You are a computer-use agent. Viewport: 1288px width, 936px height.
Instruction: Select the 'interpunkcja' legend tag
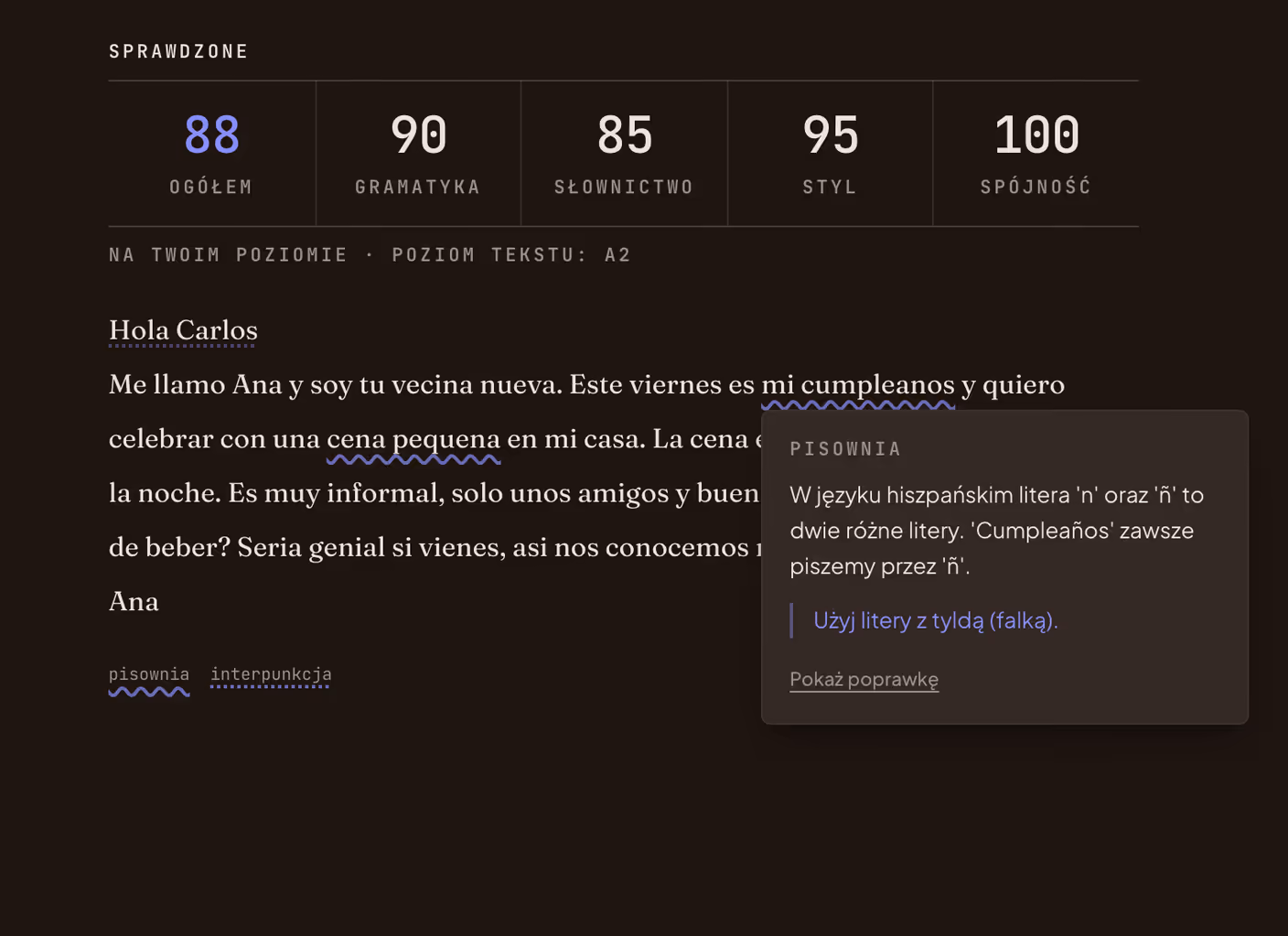(271, 675)
